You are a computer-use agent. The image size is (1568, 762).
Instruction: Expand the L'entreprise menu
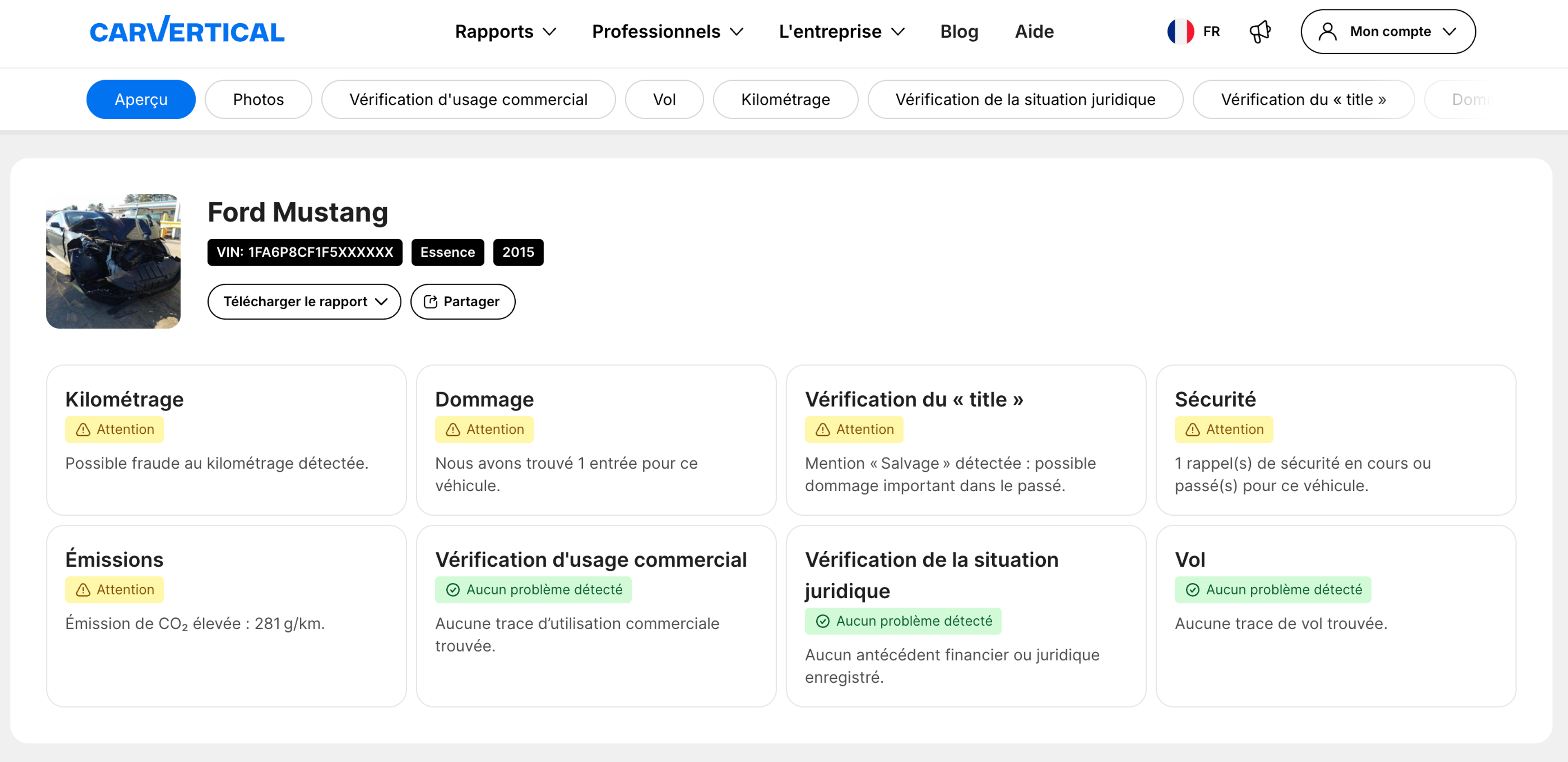[841, 31]
